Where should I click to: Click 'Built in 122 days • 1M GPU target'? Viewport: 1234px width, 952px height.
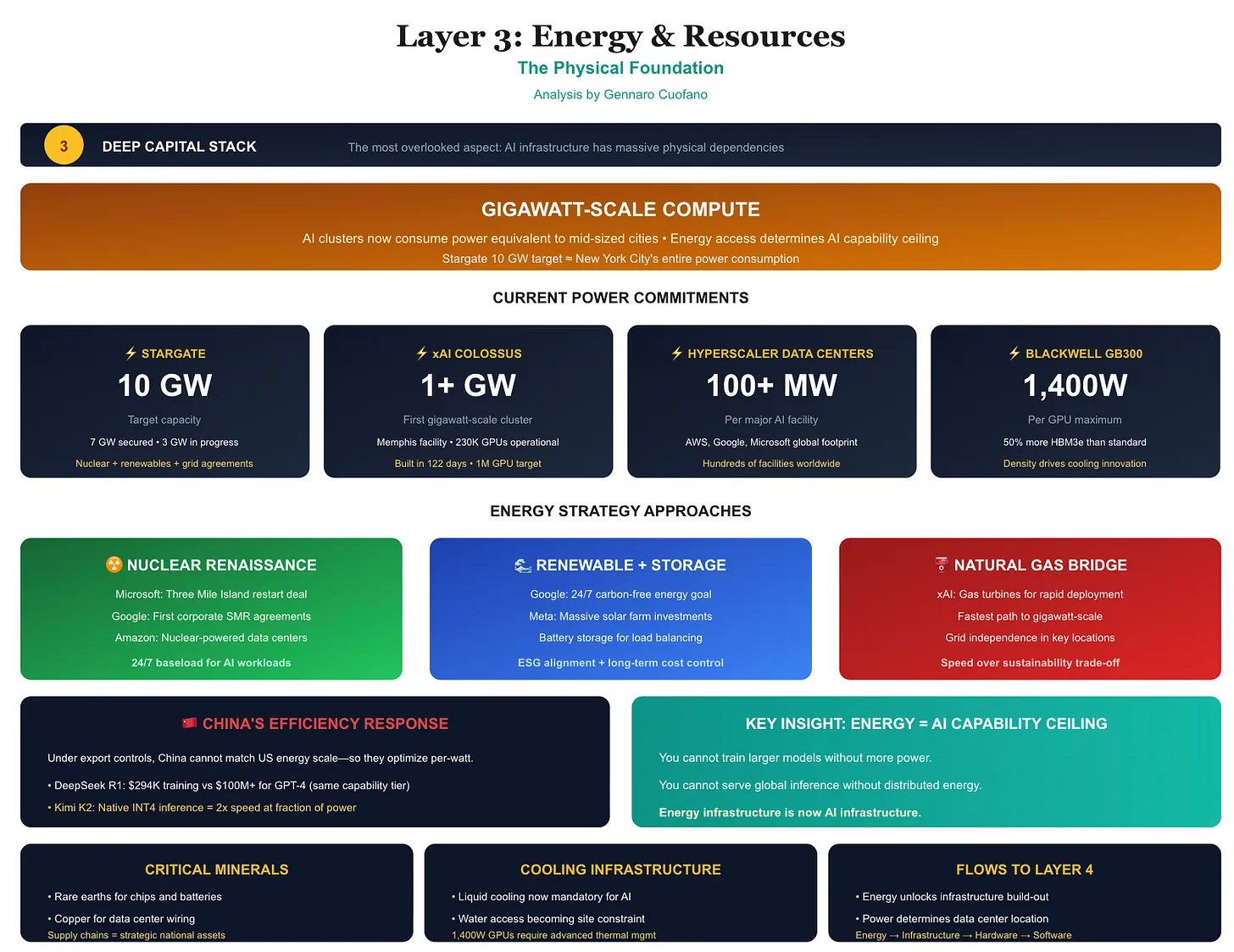(468, 464)
